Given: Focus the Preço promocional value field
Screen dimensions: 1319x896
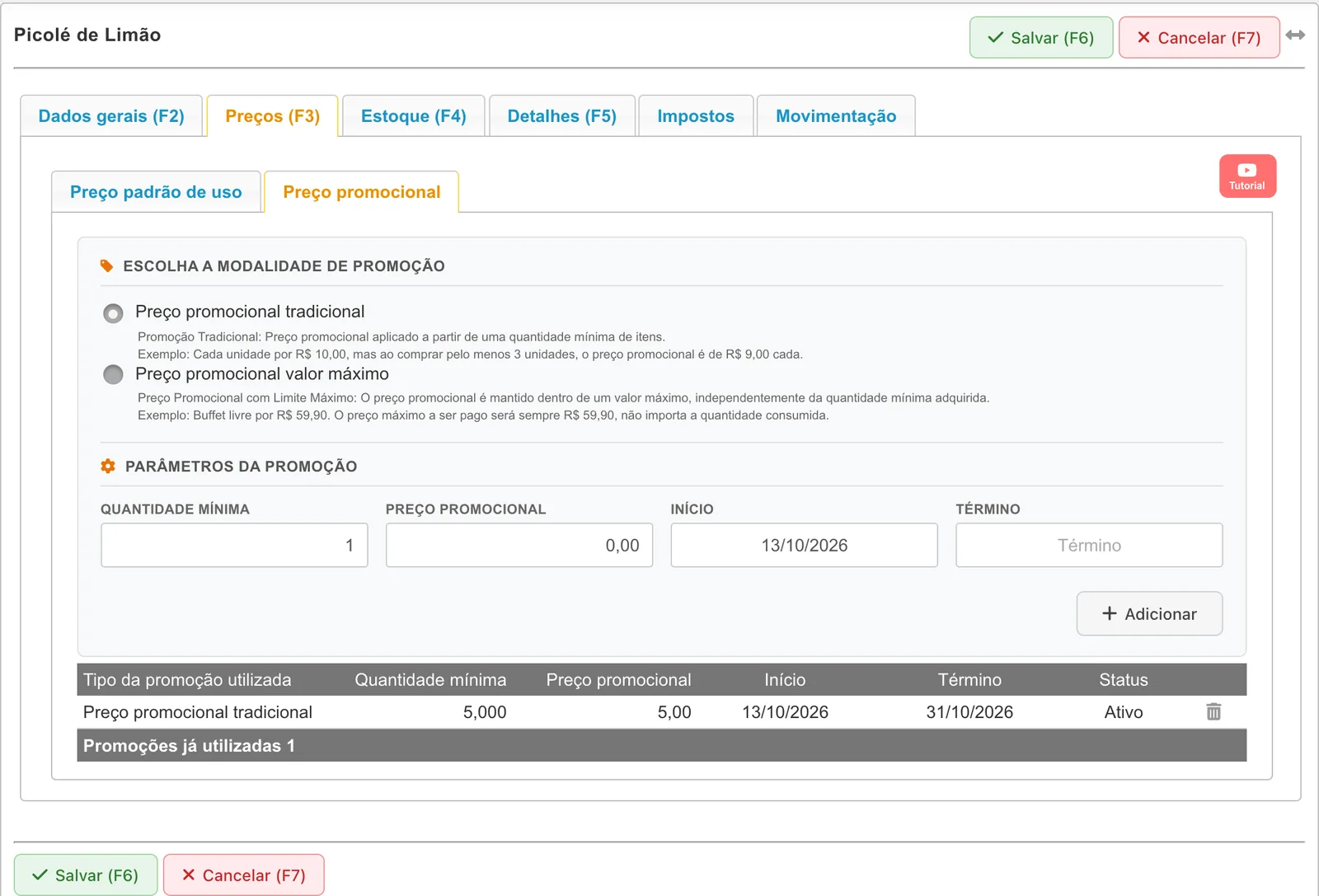Looking at the screenshot, I should (519, 545).
